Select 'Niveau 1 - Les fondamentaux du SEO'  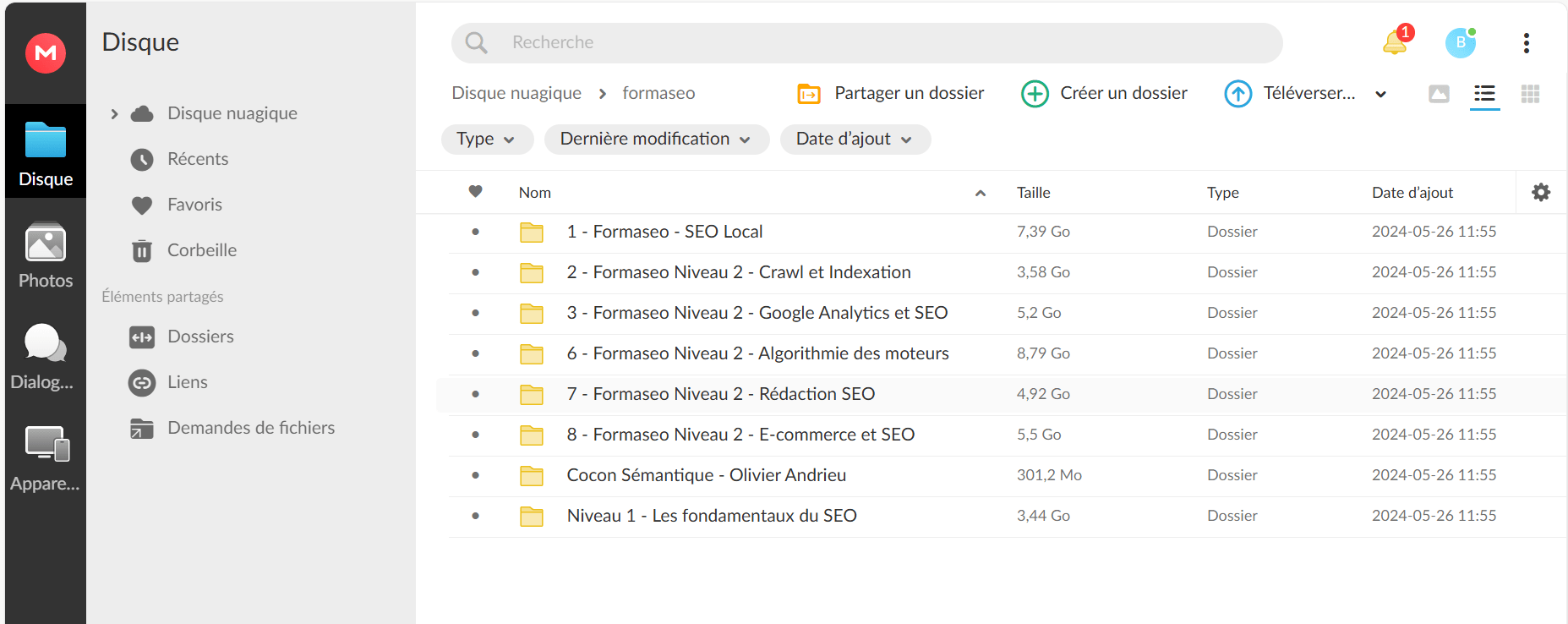tap(712, 516)
